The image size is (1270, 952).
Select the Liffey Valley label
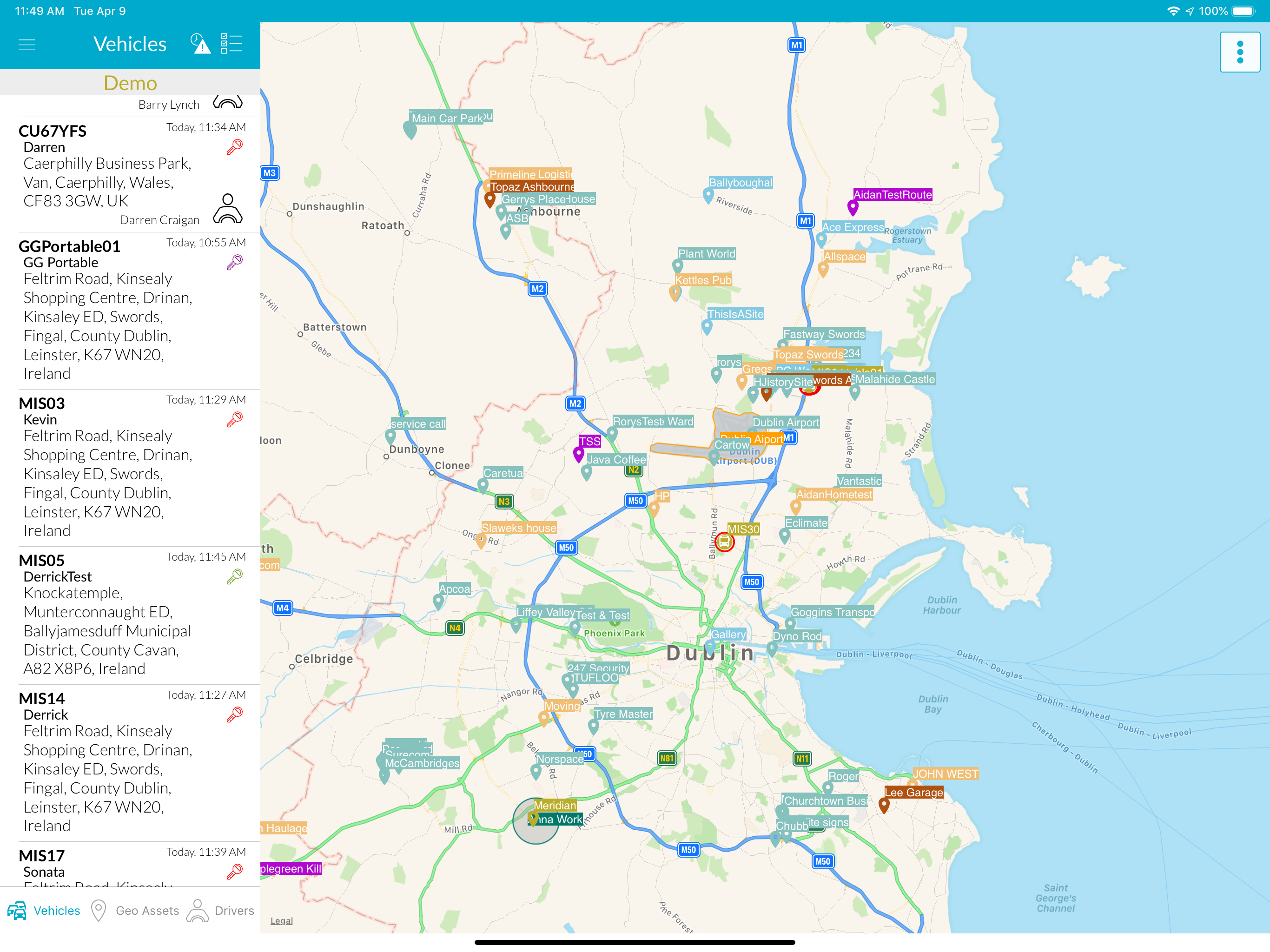545,612
